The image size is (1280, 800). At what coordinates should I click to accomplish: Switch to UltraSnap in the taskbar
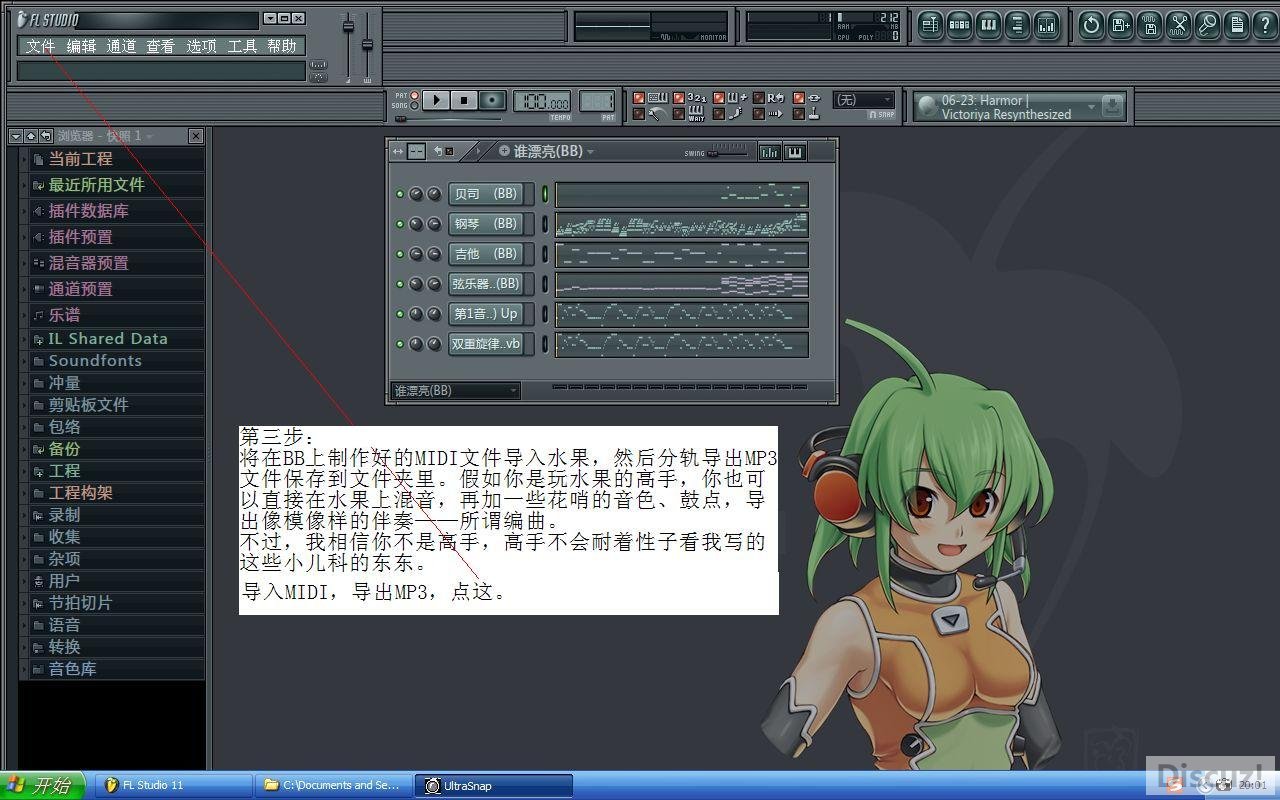pos(494,786)
